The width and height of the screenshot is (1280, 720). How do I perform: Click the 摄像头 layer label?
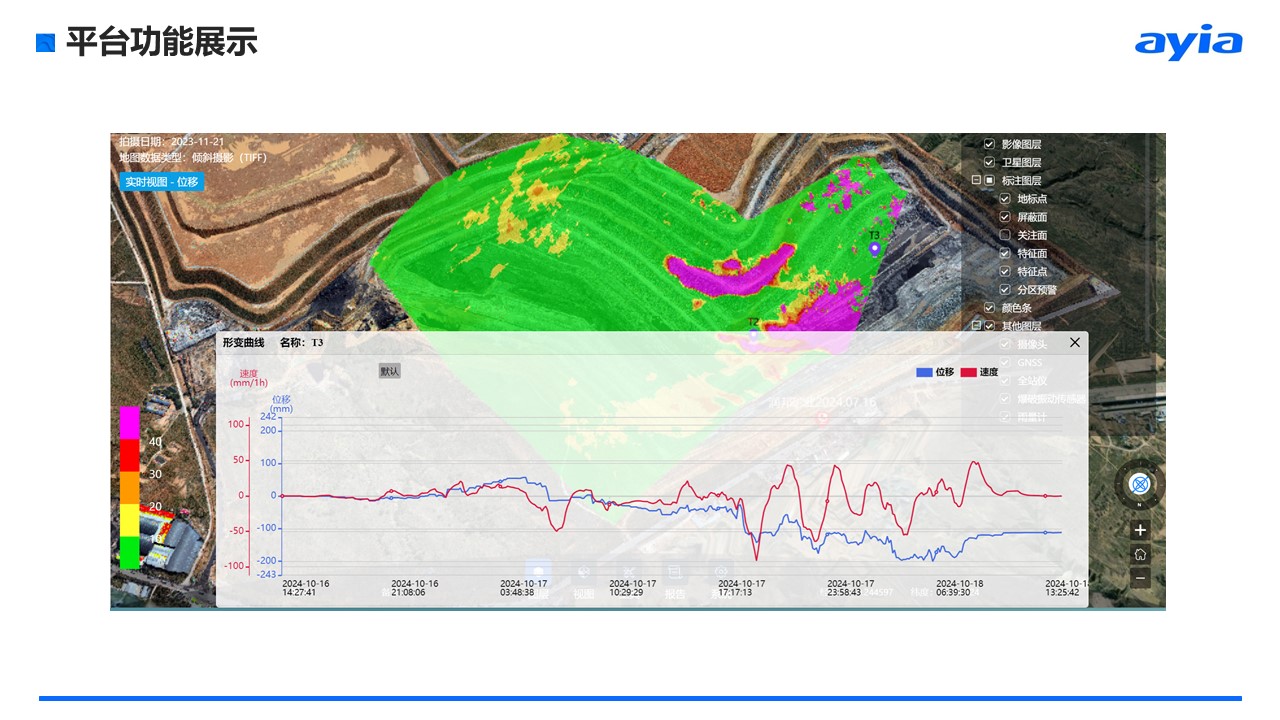1033,344
